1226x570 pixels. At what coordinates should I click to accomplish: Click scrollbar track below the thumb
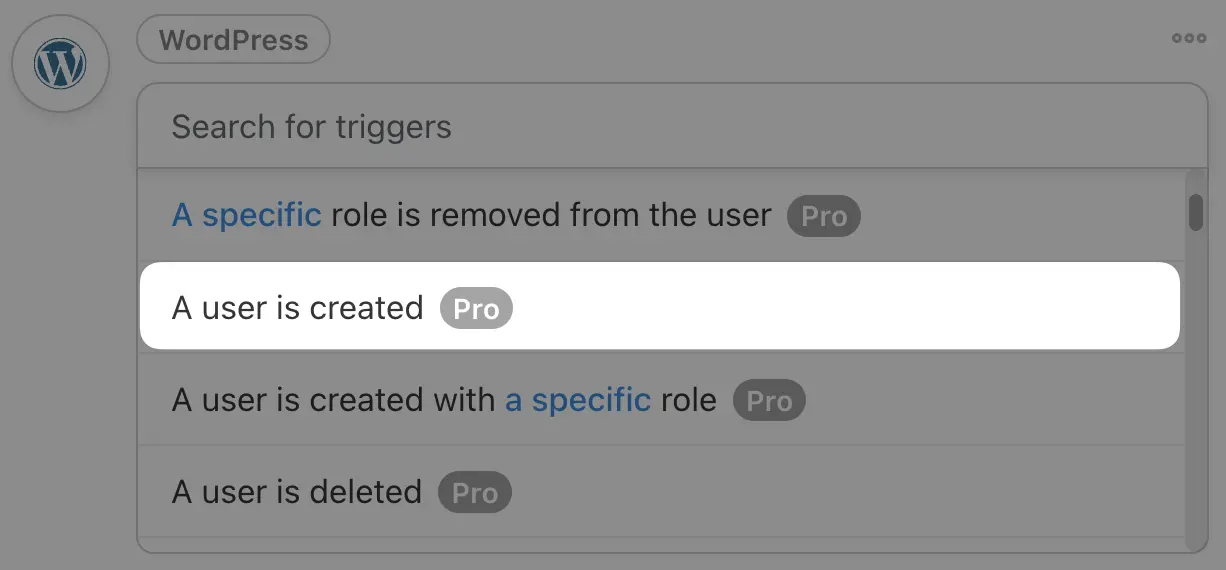click(x=1195, y=400)
